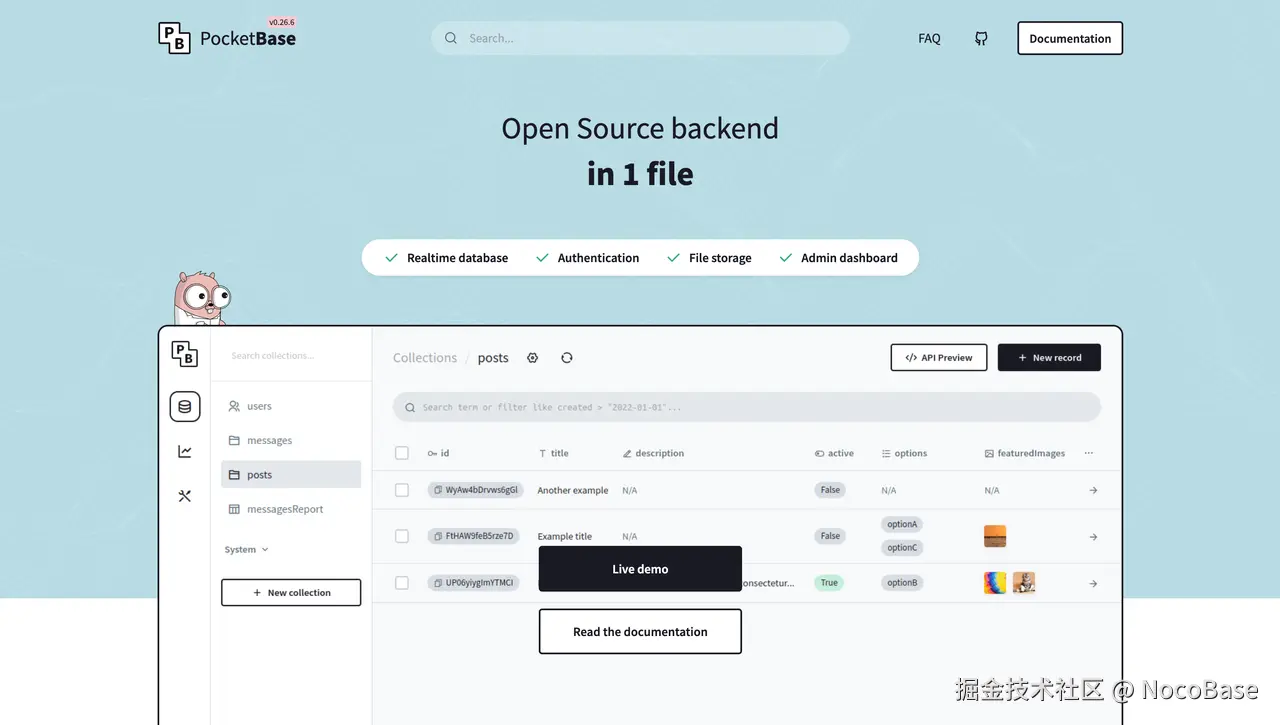
Task: Click Read the documentation button
Action: pyautogui.click(x=640, y=632)
